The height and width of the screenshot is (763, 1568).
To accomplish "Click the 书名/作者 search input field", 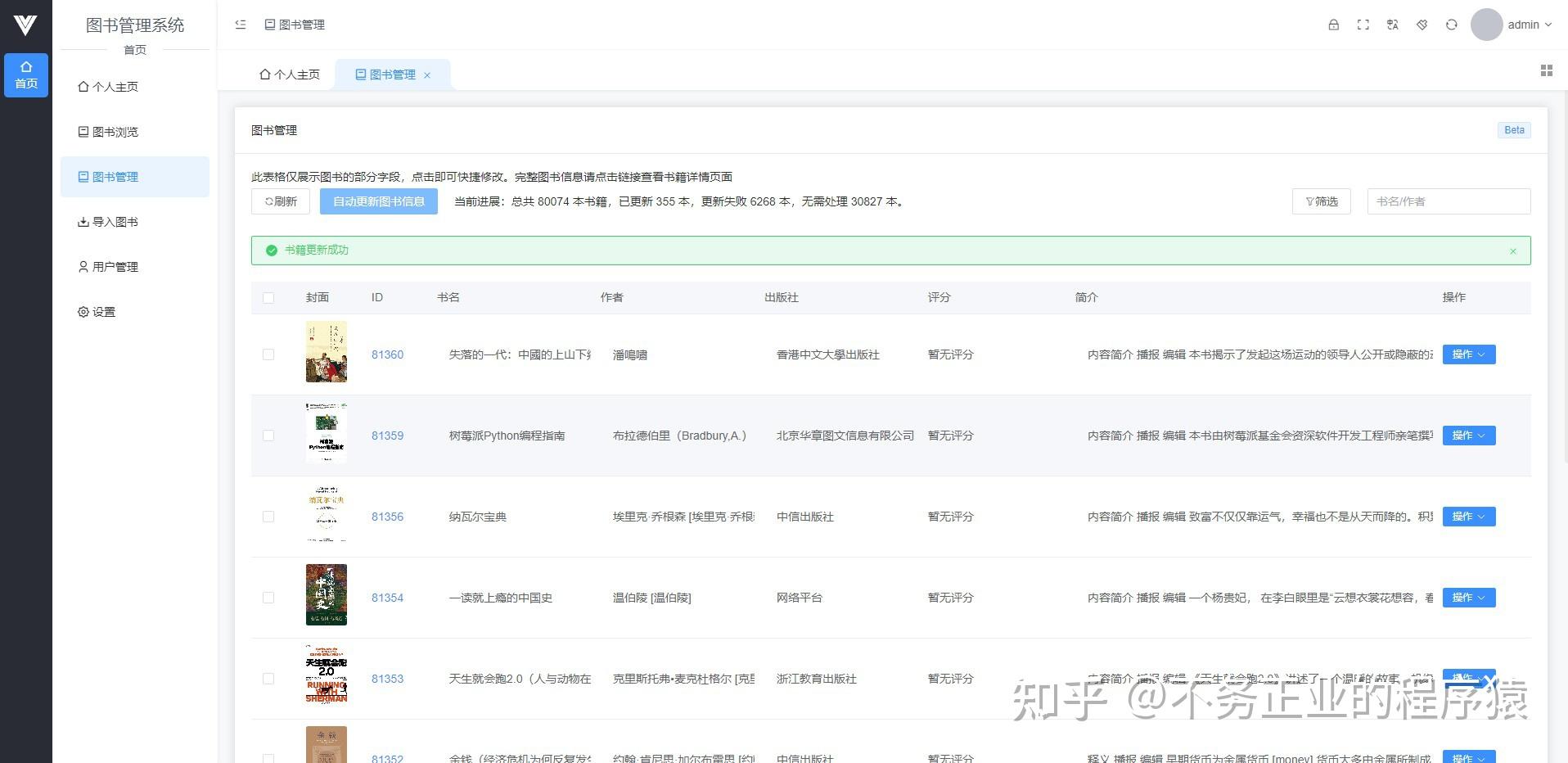I will click(x=1449, y=201).
